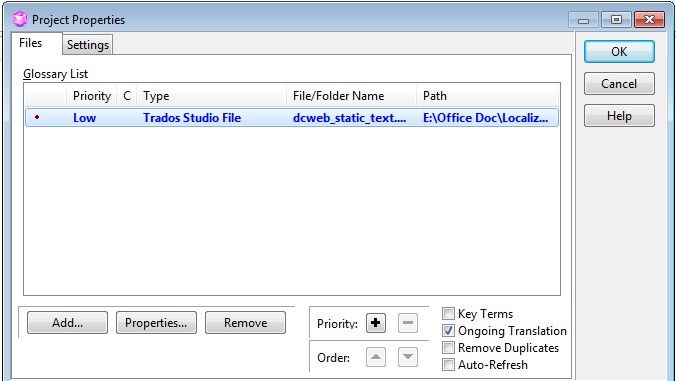Move glossary up in order
The height and width of the screenshot is (381, 676).
[x=376, y=357]
